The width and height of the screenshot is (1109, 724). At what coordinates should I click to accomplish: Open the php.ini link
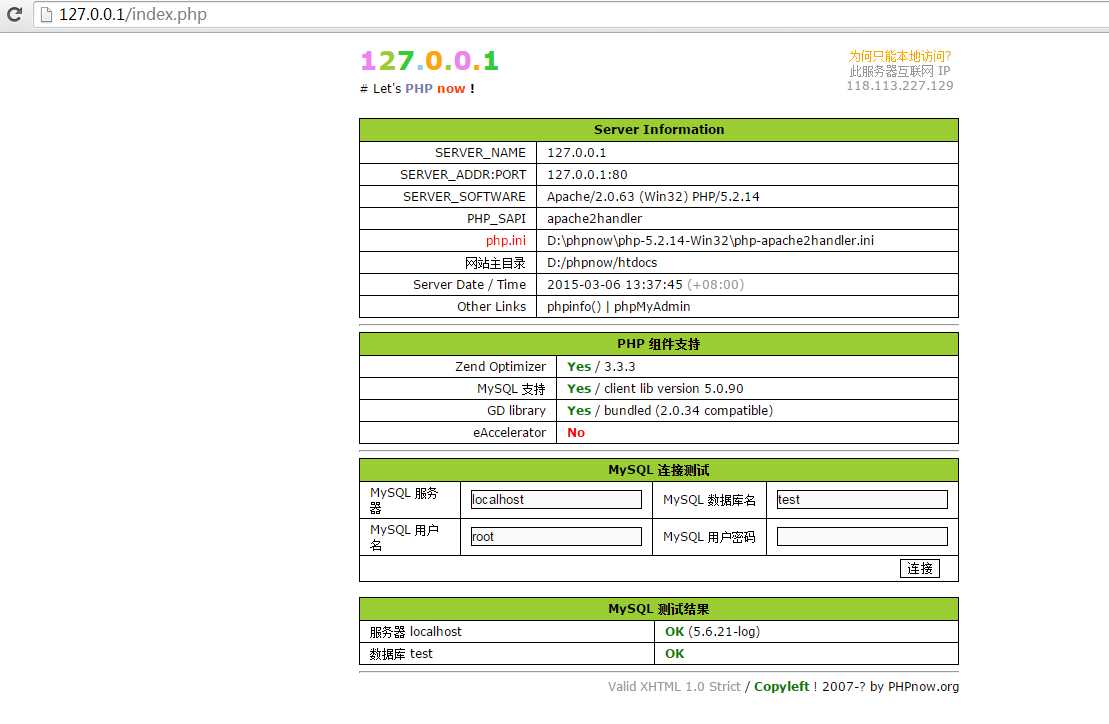click(506, 240)
